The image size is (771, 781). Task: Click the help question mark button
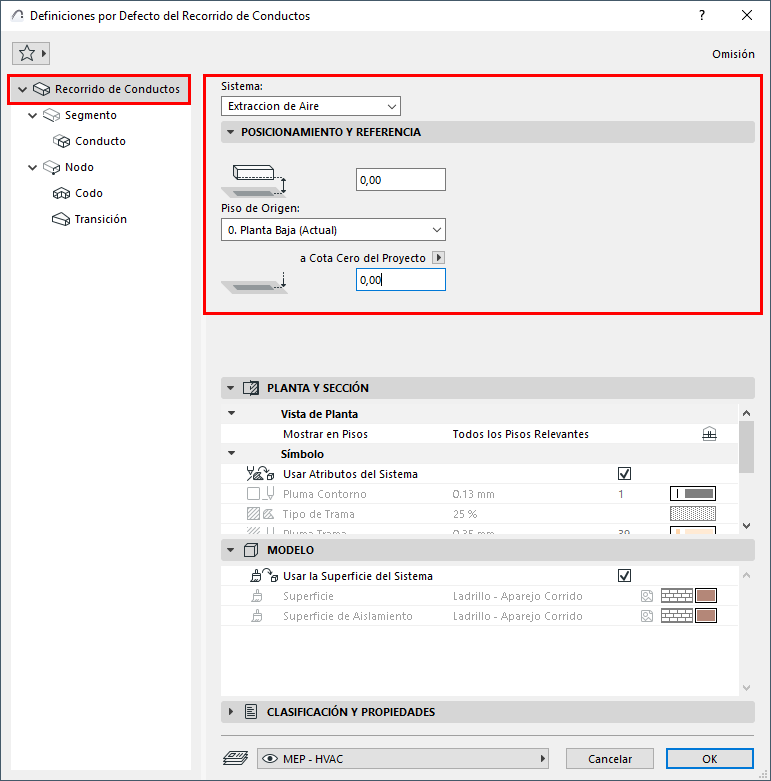tap(702, 15)
